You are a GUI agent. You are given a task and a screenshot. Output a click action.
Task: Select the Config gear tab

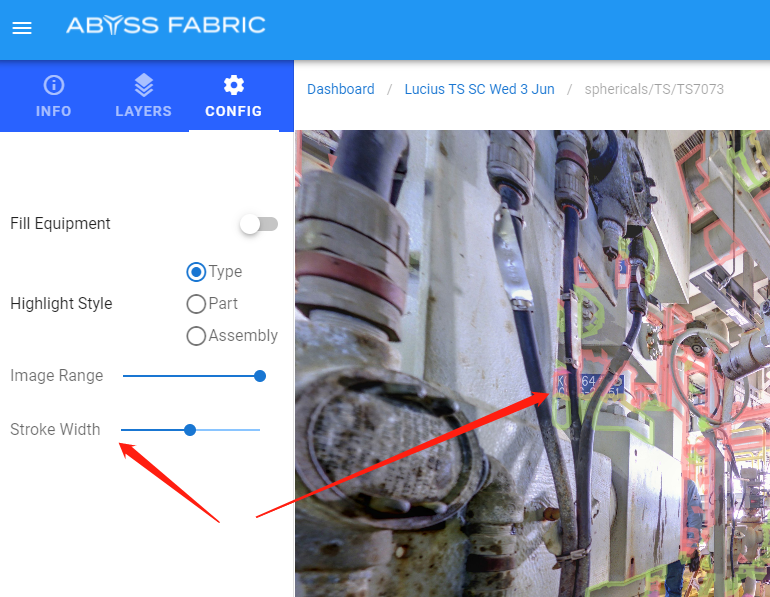tap(233, 96)
